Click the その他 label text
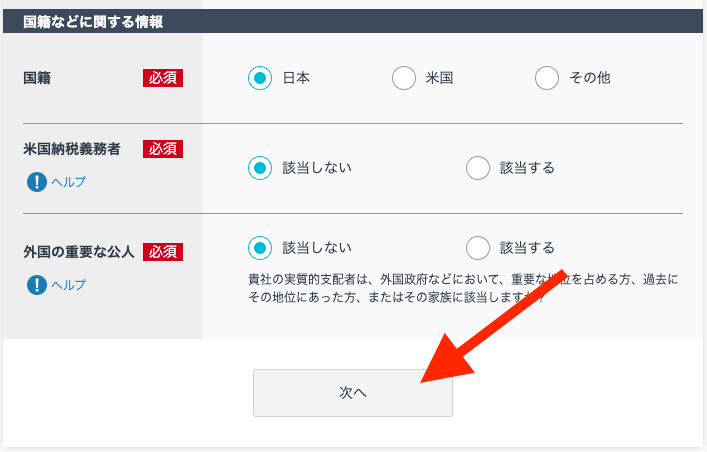The image size is (707, 452). (x=590, y=78)
